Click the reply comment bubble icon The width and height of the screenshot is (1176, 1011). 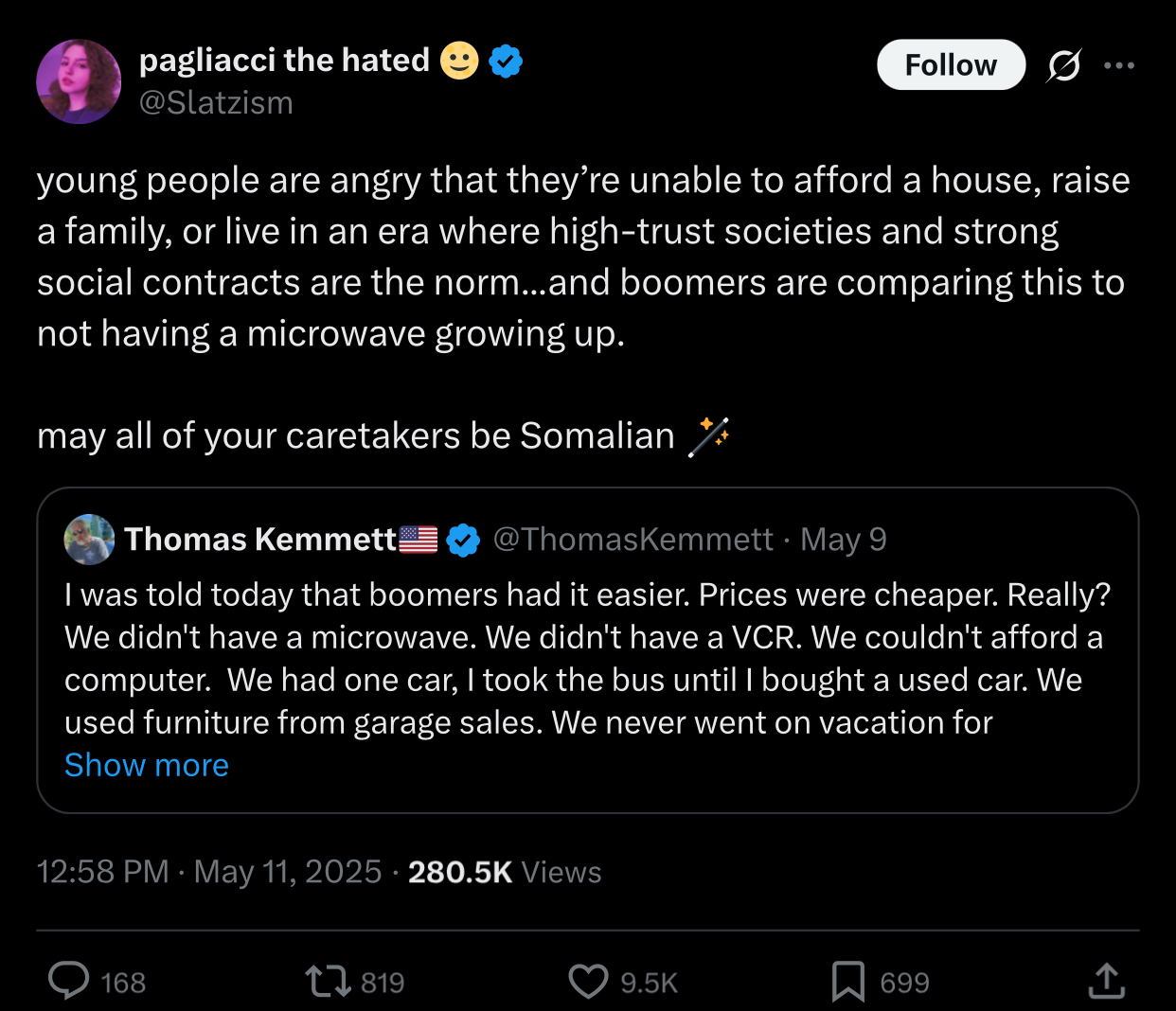(69, 981)
